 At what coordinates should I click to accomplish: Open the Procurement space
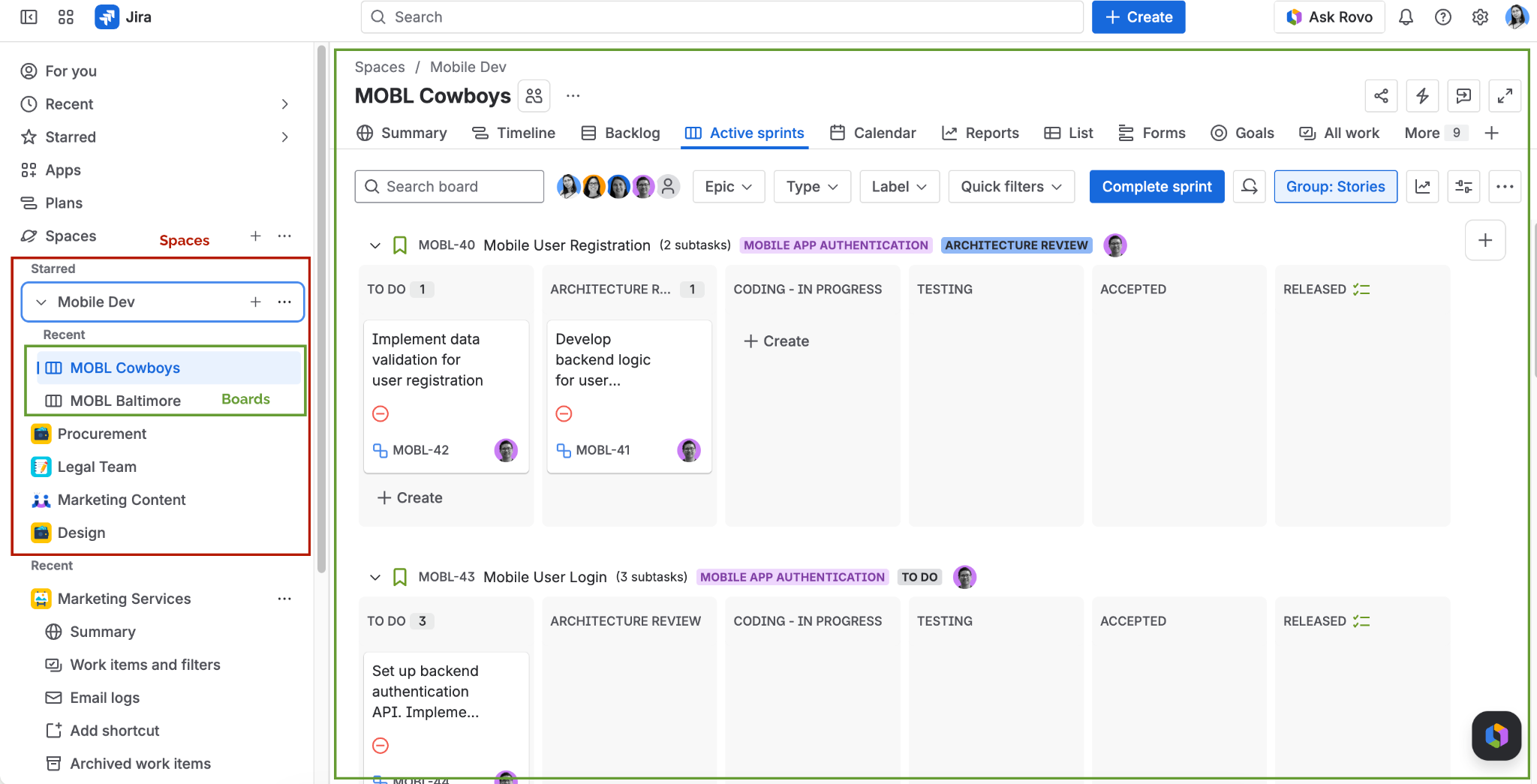coord(102,434)
